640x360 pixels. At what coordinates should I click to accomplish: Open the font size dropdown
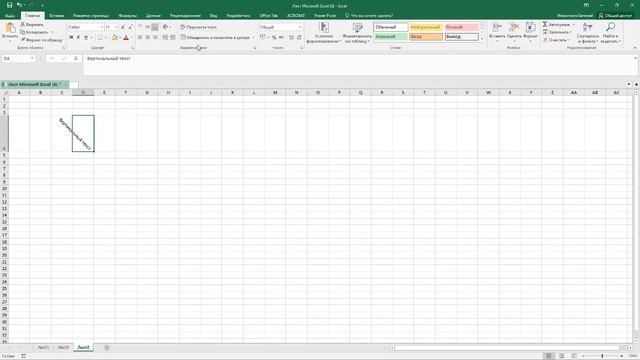pyautogui.click(x=116, y=27)
